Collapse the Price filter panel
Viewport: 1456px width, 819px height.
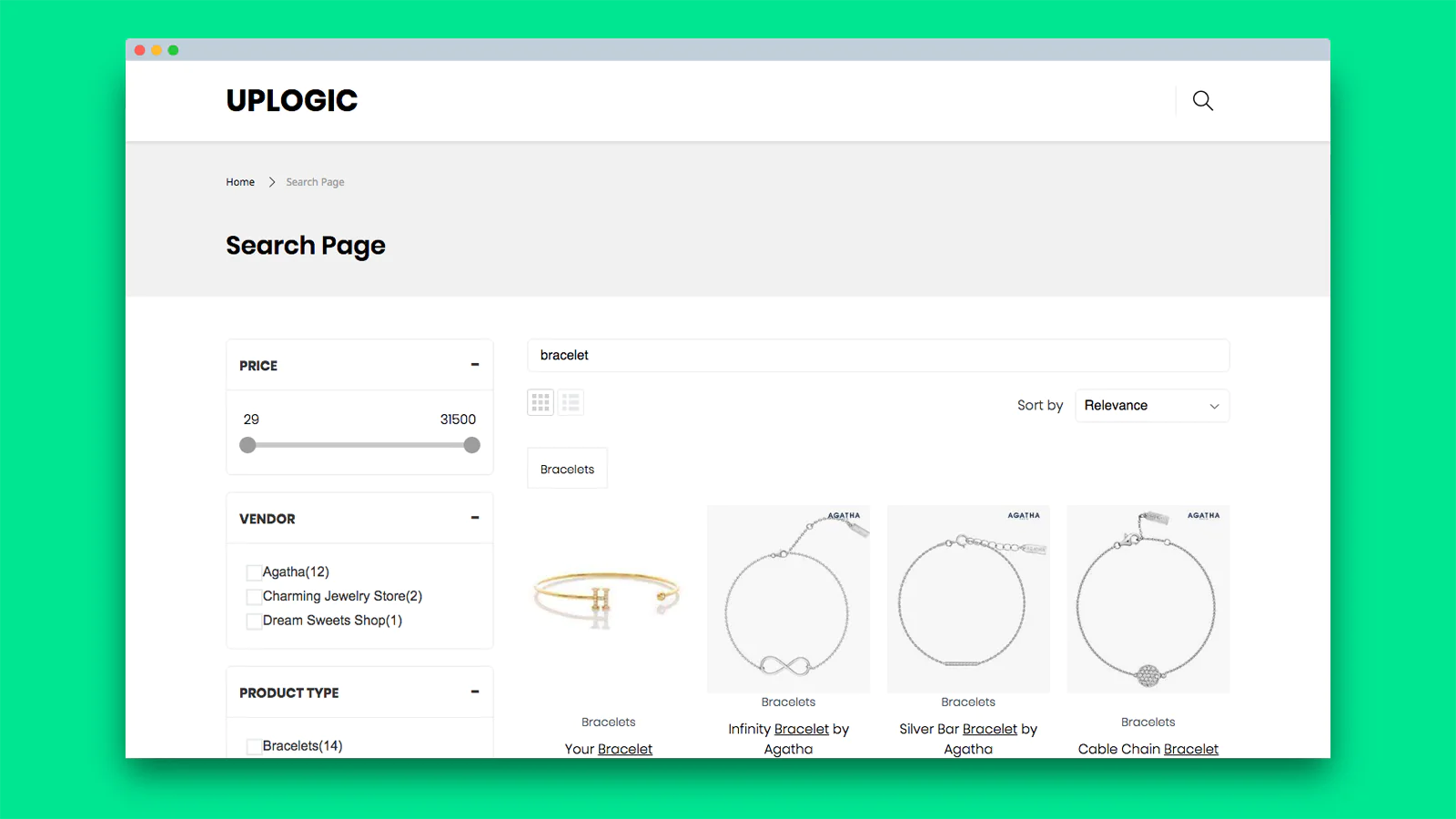475,365
